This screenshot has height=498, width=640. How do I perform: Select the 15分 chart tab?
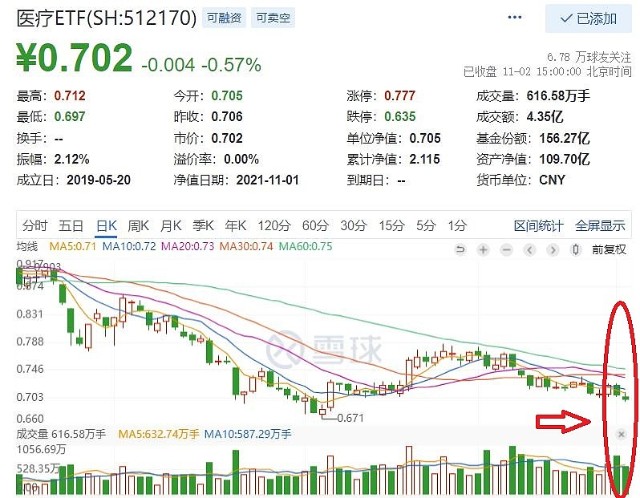391,225
